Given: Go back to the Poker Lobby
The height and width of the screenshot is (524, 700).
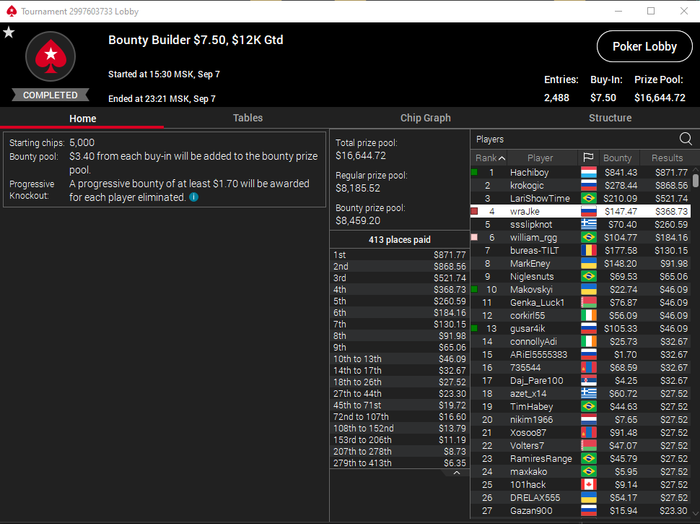Looking at the screenshot, I should point(644,46).
